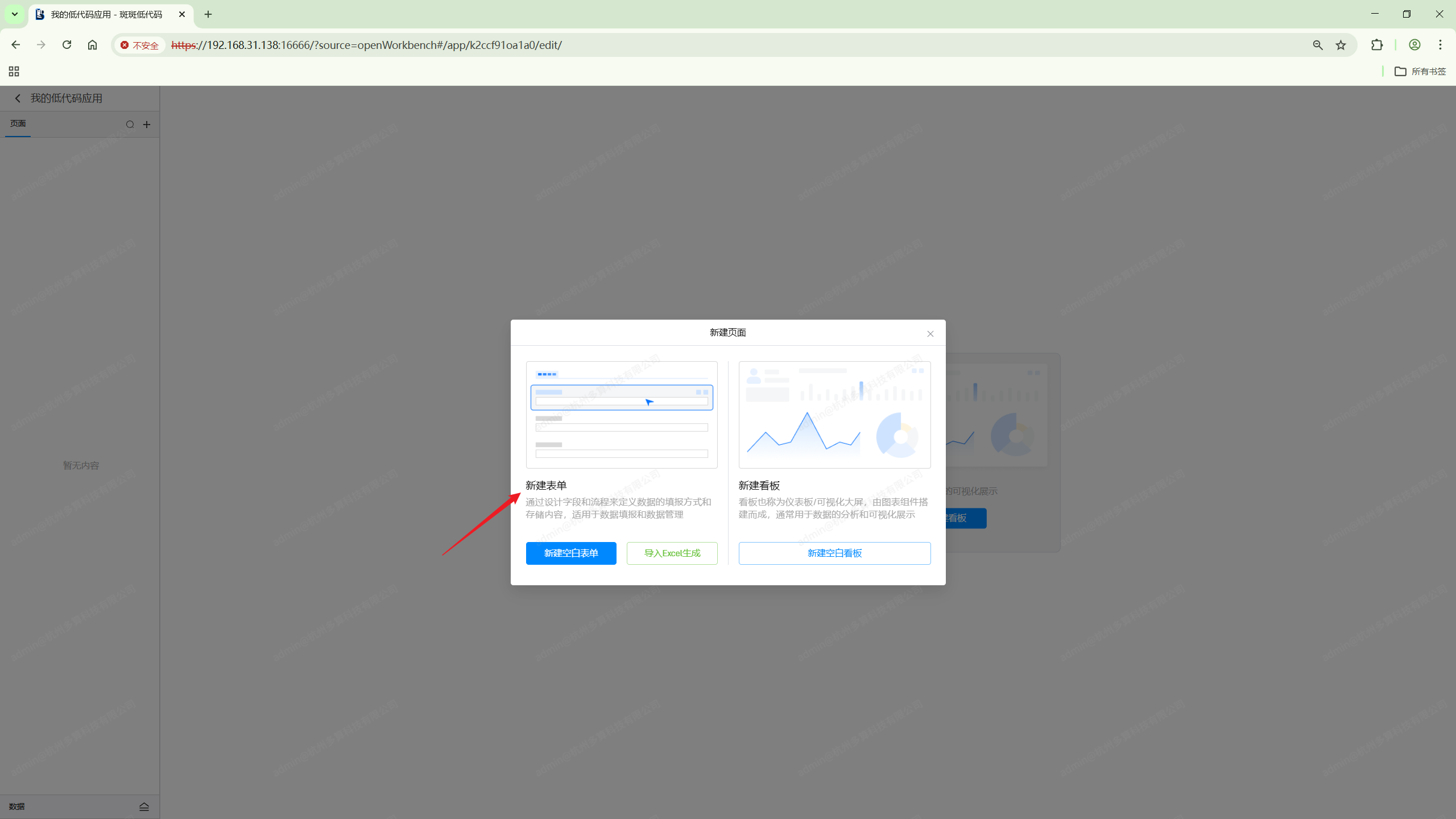Select the 新建表单 preview thumbnail

click(x=621, y=415)
